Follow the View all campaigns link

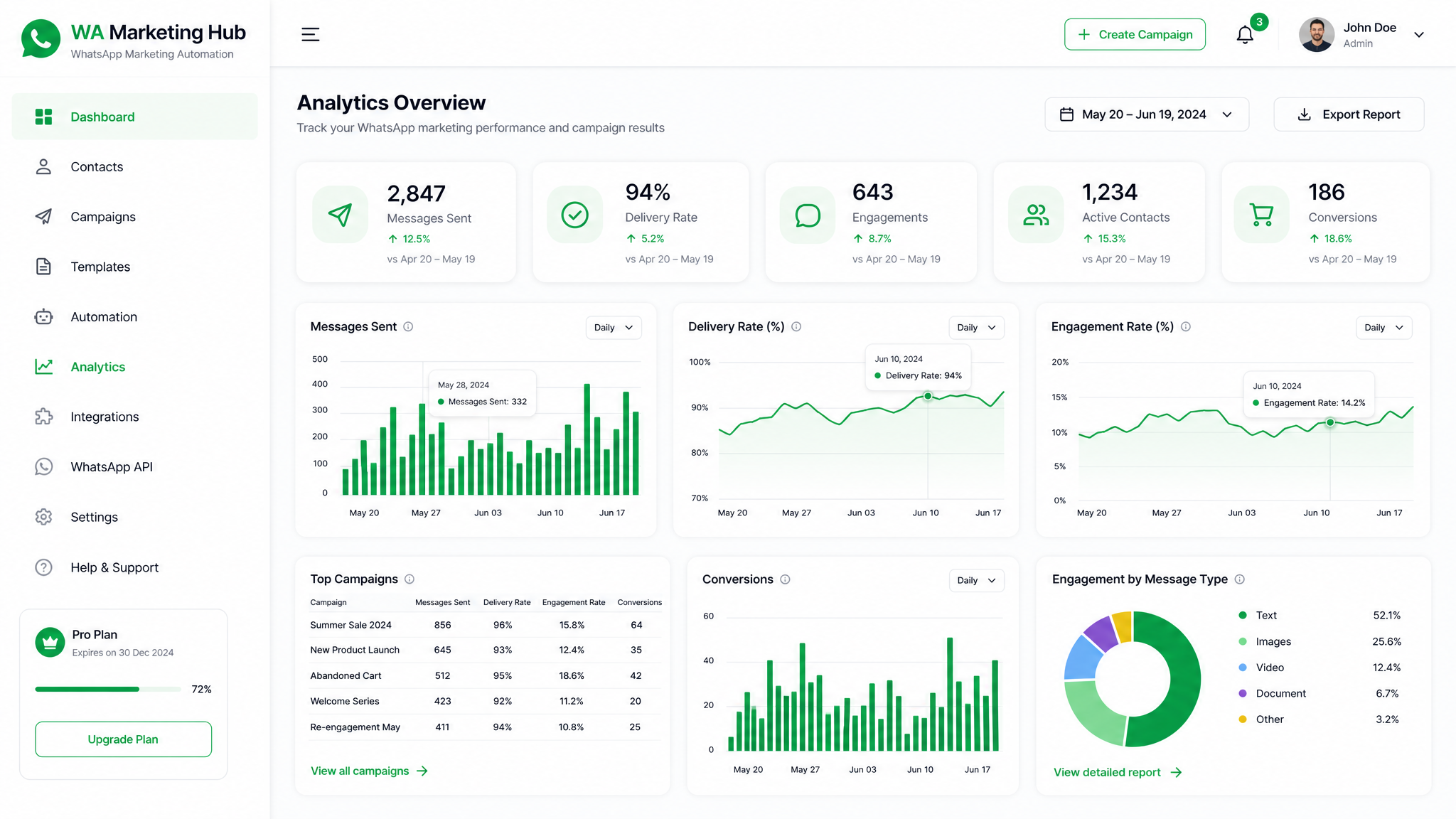click(x=369, y=771)
